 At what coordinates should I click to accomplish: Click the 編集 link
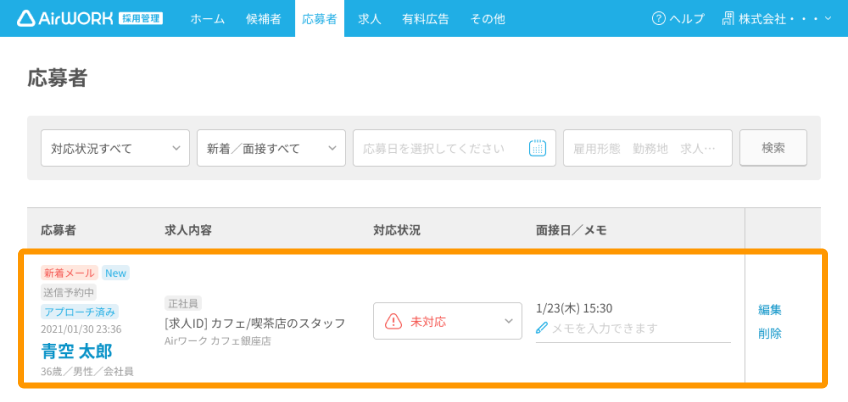pyautogui.click(x=770, y=310)
